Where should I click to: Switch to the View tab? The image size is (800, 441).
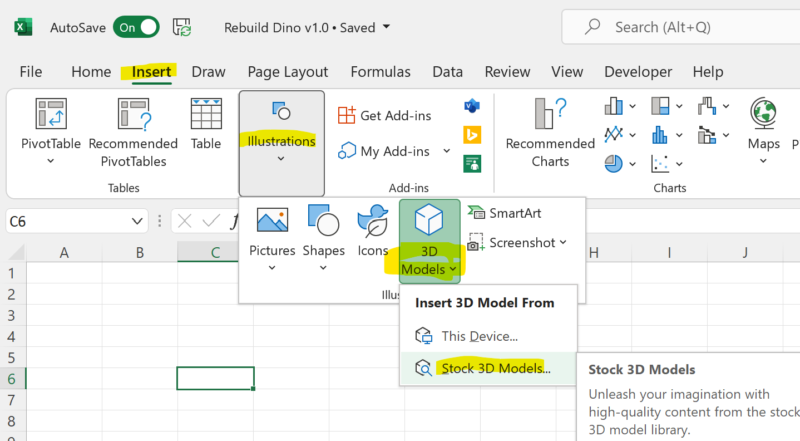pyautogui.click(x=567, y=72)
